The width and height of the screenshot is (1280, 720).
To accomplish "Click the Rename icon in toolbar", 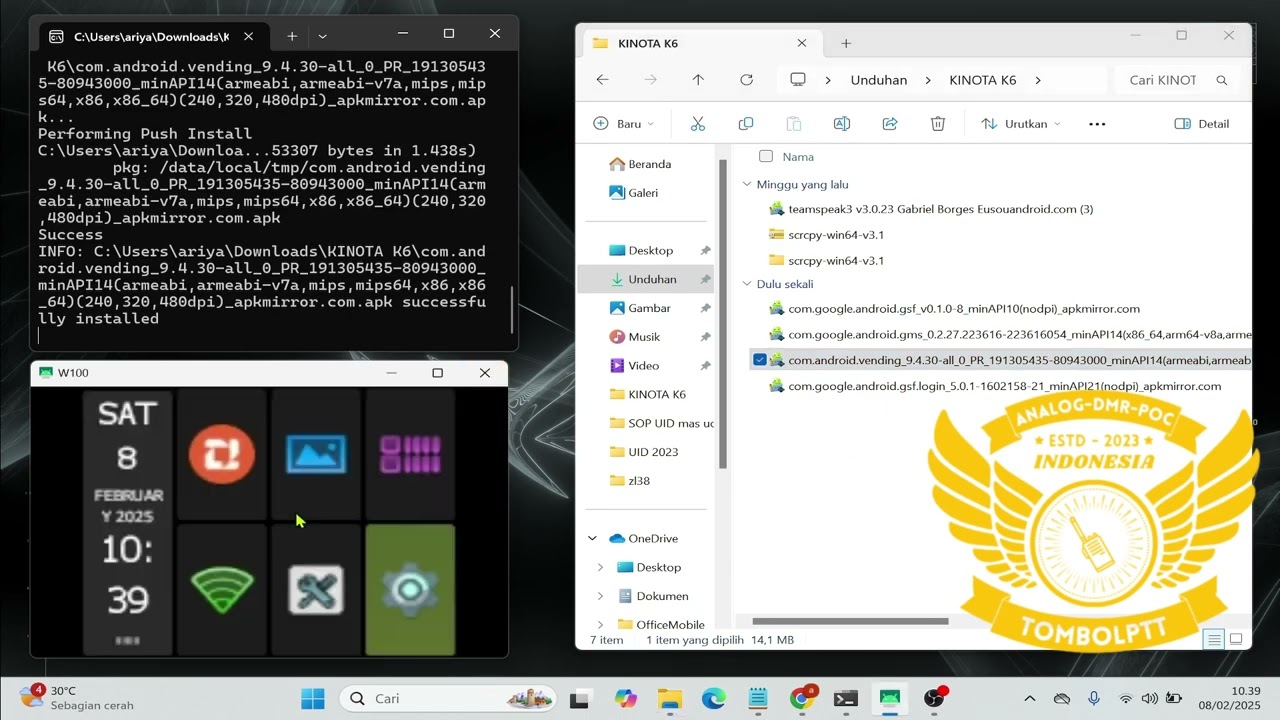I will point(842,124).
